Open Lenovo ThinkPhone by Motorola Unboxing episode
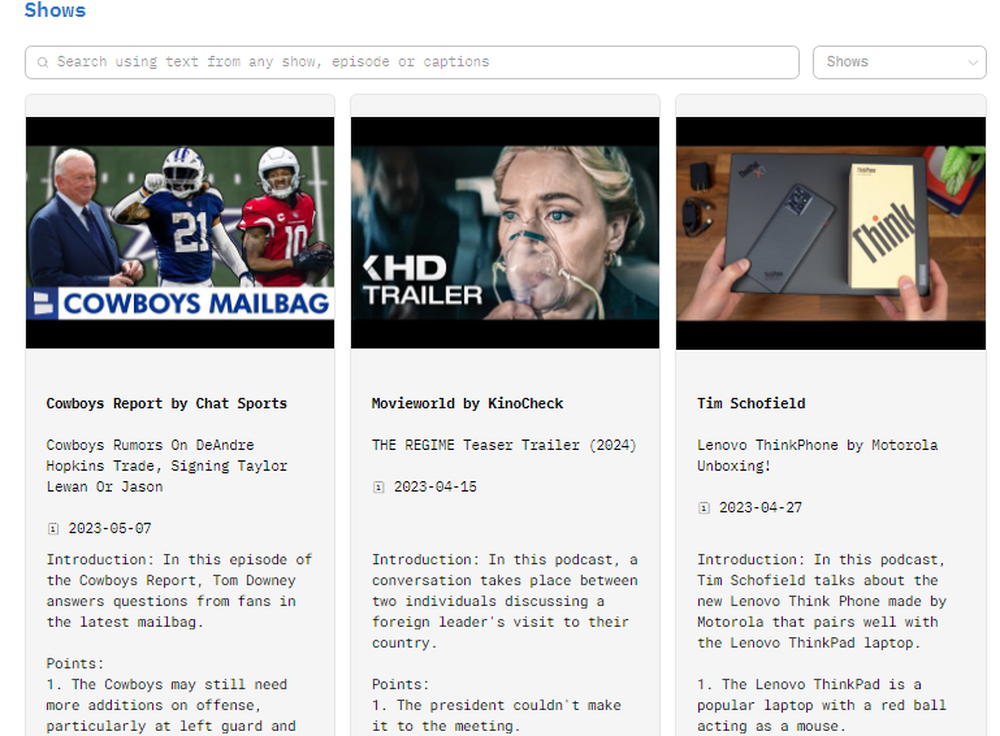Viewport: 1000px width, 736px height. 818,455
